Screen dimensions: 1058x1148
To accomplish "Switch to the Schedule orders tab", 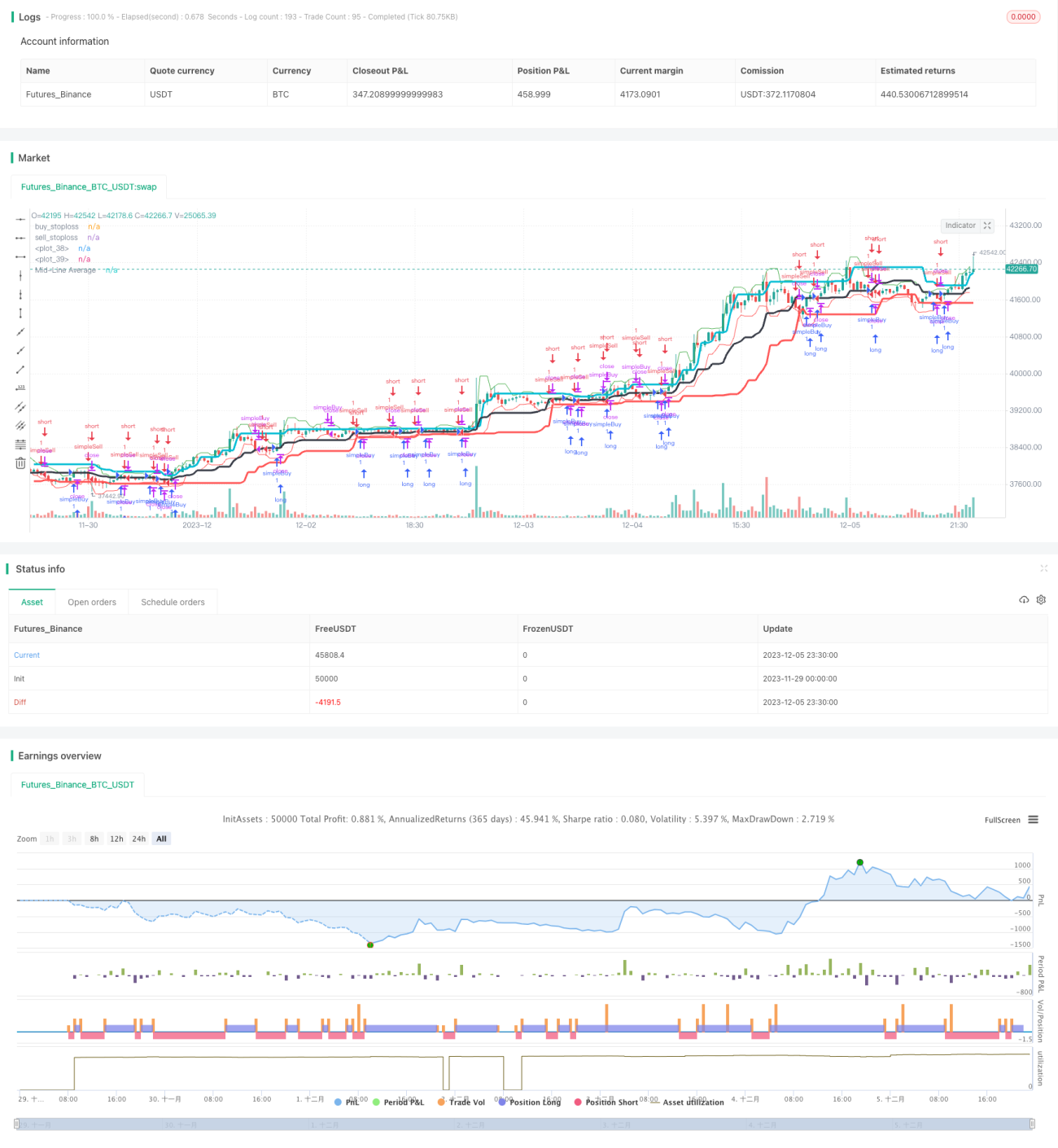I will (173, 602).
